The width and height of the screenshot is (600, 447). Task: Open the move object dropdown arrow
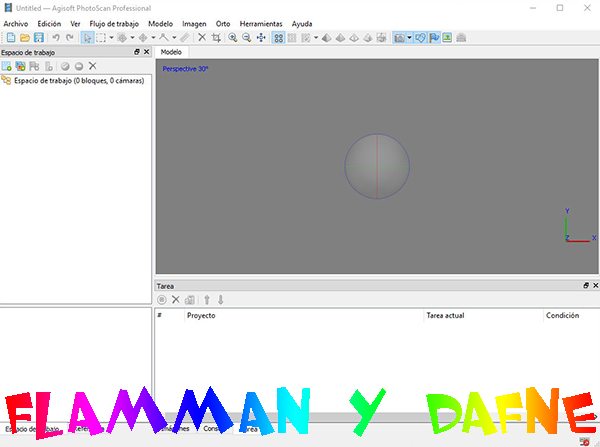[153, 38]
